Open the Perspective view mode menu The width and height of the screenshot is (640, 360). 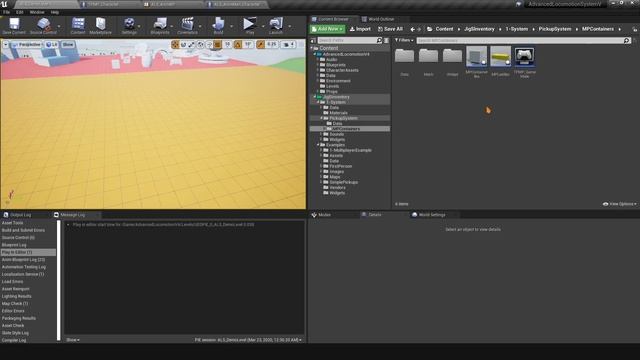pyautogui.click(x=27, y=44)
